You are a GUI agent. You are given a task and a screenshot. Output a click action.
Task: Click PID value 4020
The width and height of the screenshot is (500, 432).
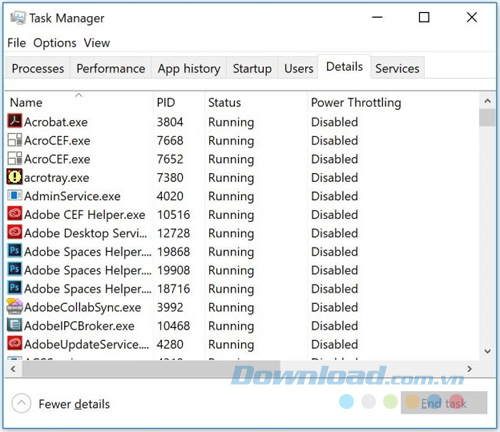pos(170,196)
